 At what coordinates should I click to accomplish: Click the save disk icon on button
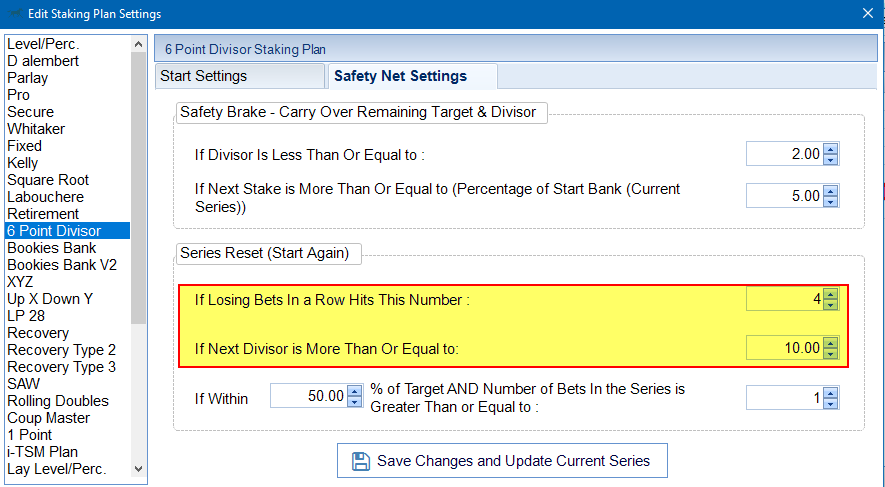coord(361,461)
